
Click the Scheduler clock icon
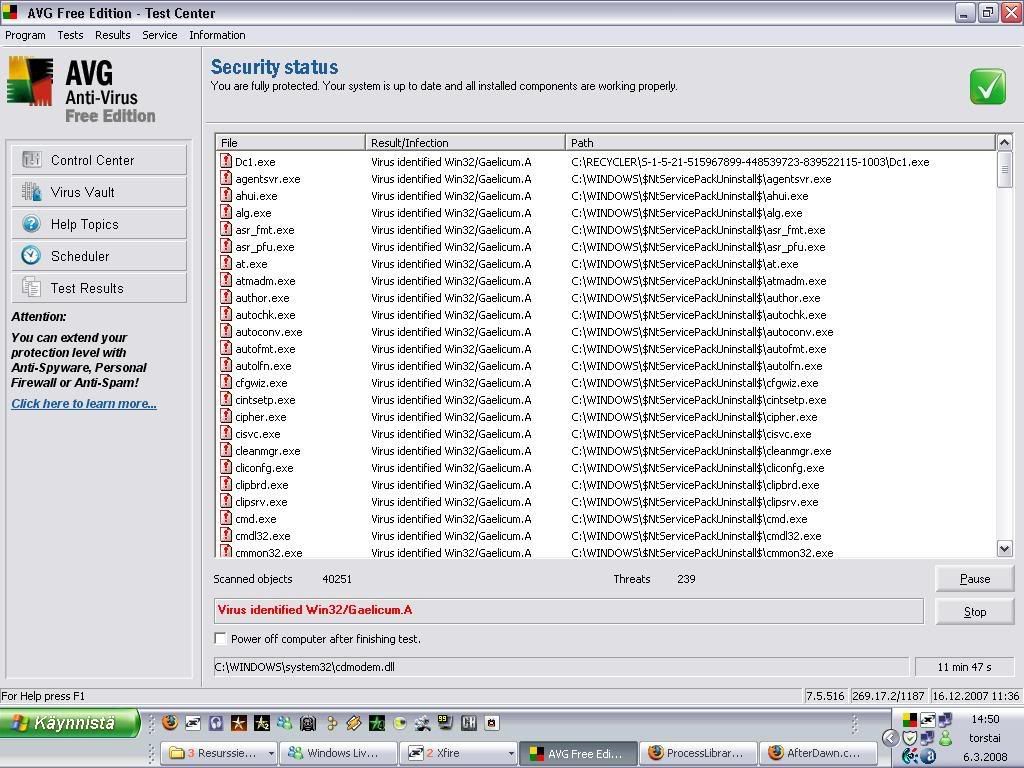point(31,255)
